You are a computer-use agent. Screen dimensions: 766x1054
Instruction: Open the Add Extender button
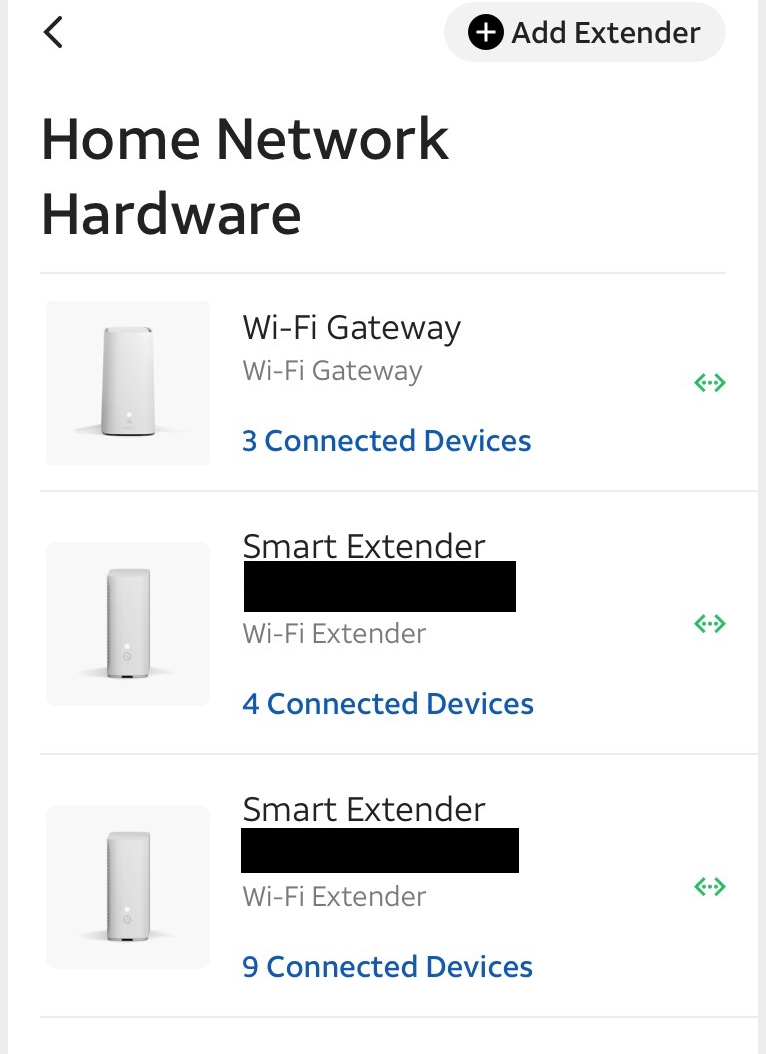pyautogui.click(x=584, y=32)
